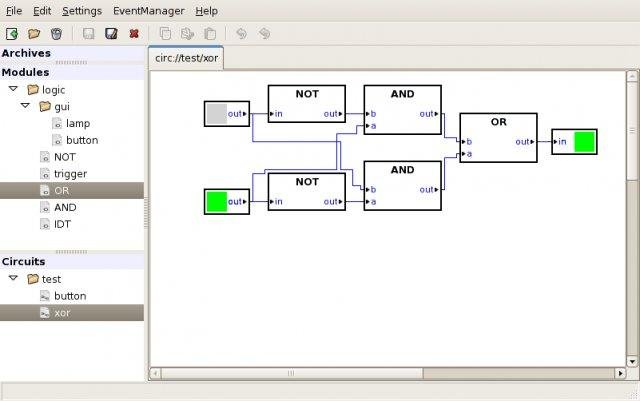
Task: Select the IDT module
Action: tap(62, 224)
